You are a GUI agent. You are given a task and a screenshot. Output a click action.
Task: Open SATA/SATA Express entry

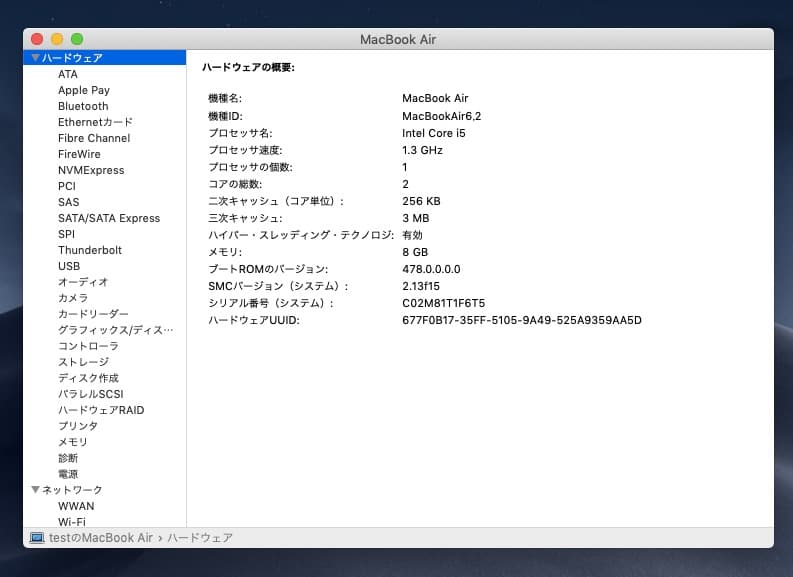(x=109, y=218)
